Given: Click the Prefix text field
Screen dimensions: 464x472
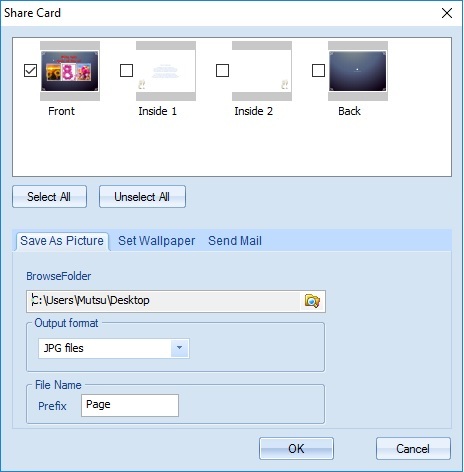Looking at the screenshot, I should pos(130,405).
